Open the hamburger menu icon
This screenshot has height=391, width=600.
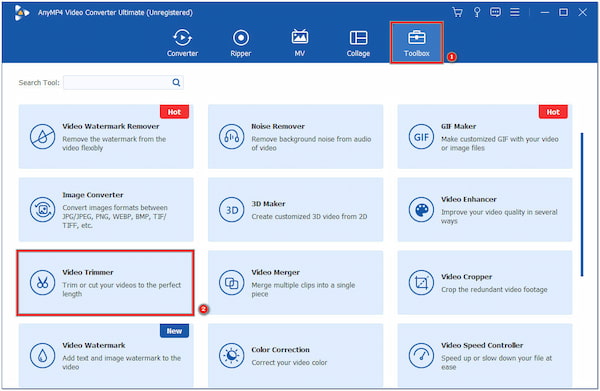pos(515,12)
